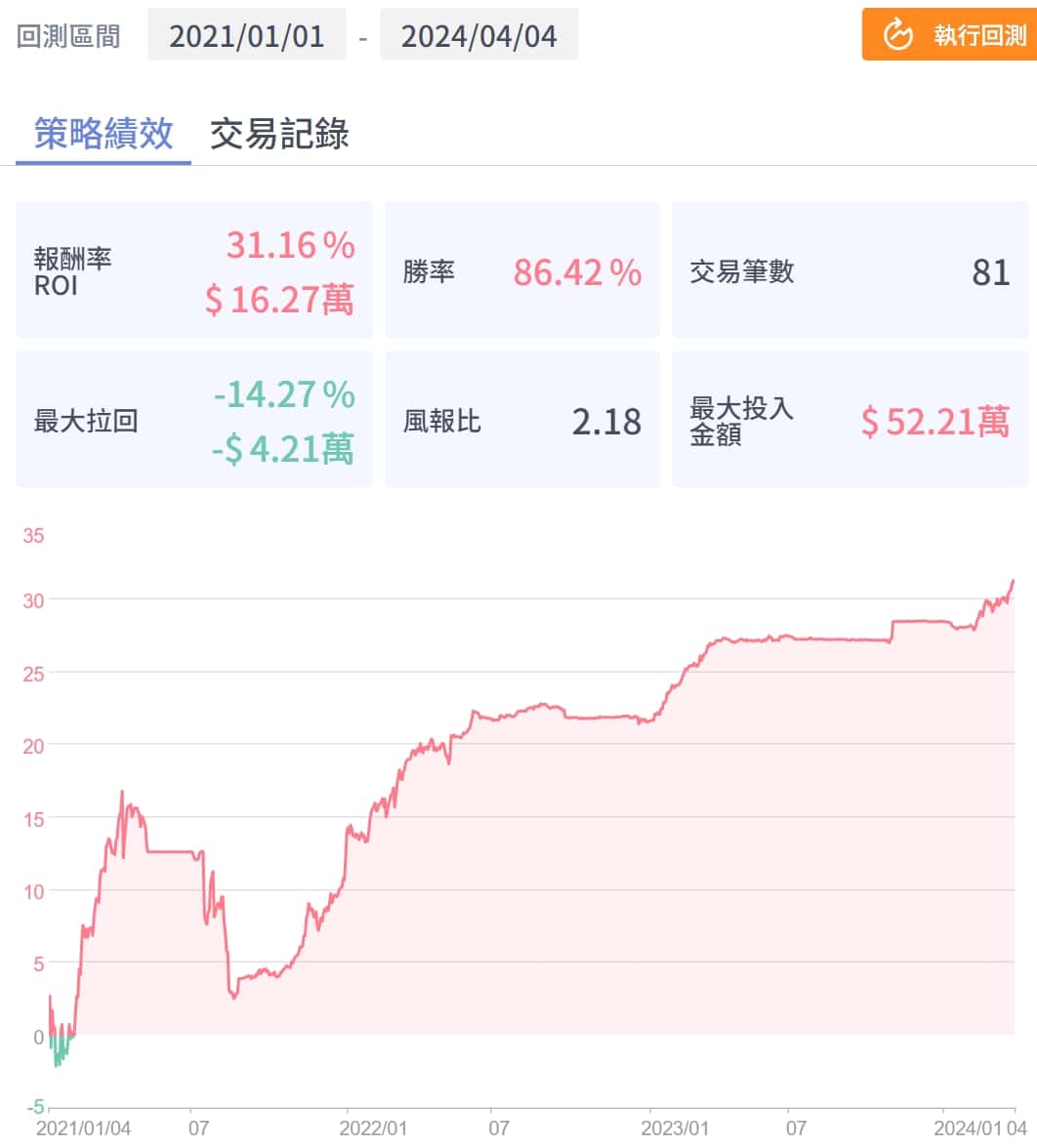Switch to the 交易記錄 tab
The image size is (1037, 1148).
click(x=279, y=134)
